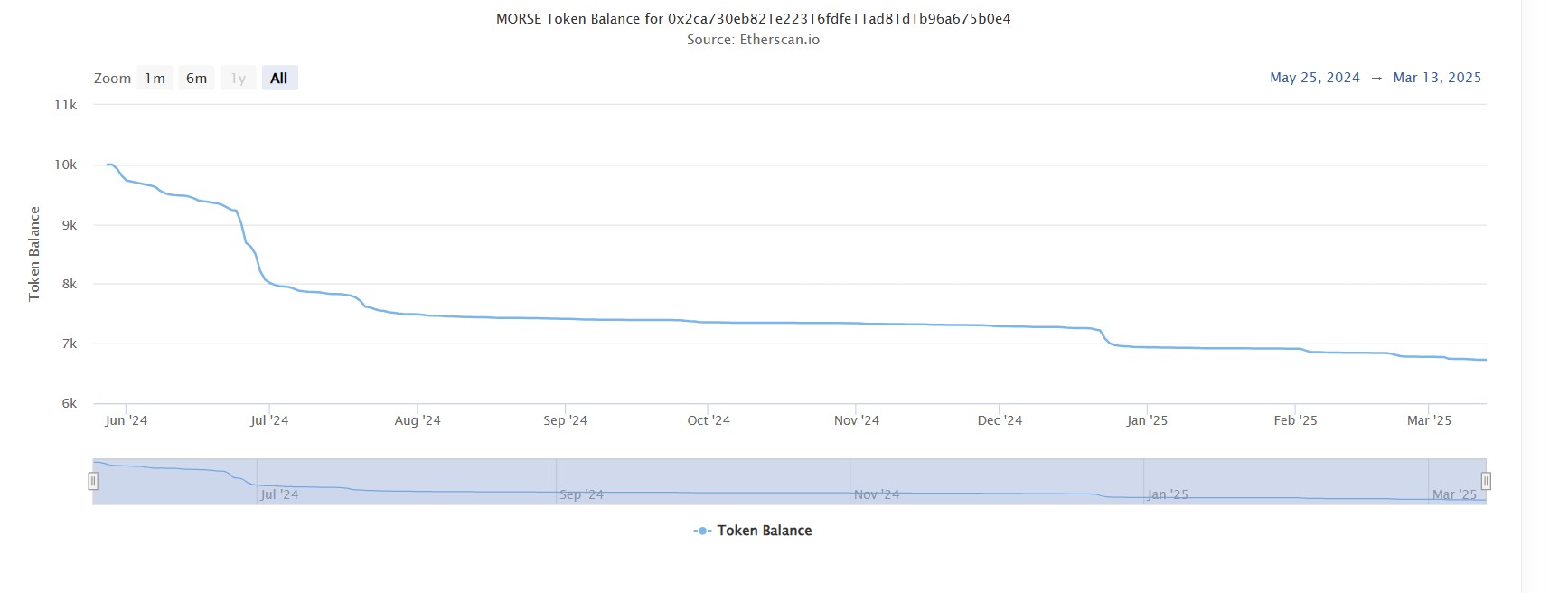Click the Zoom label text

[x=112, y=79]
